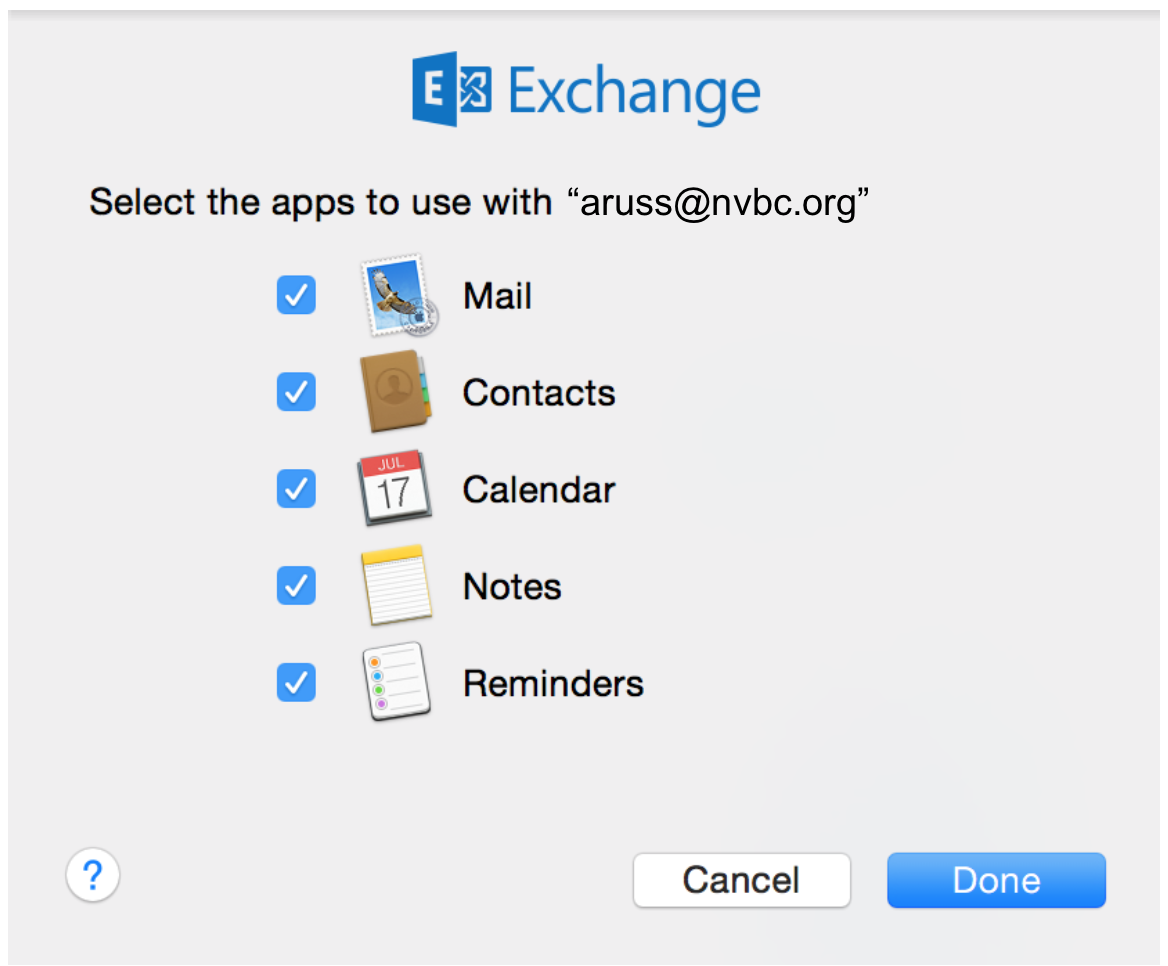Click the Calendar app icon

tap(395, 488)
